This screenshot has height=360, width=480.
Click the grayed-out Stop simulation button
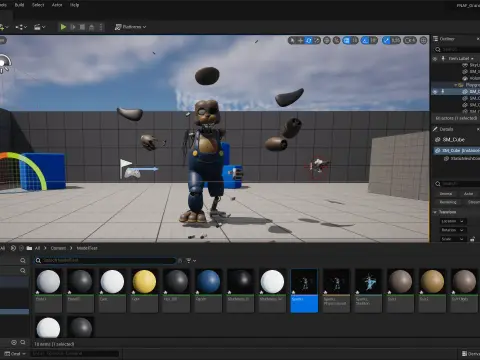[x=82, y=27]
